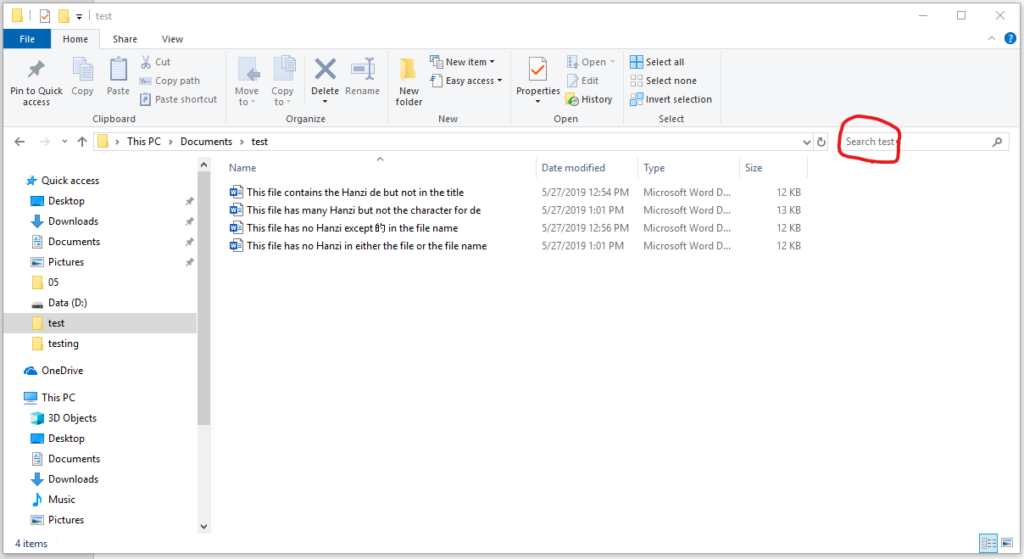Select the Copy path option
This screenshot has width=1024, height=559.
coord(170,80)
